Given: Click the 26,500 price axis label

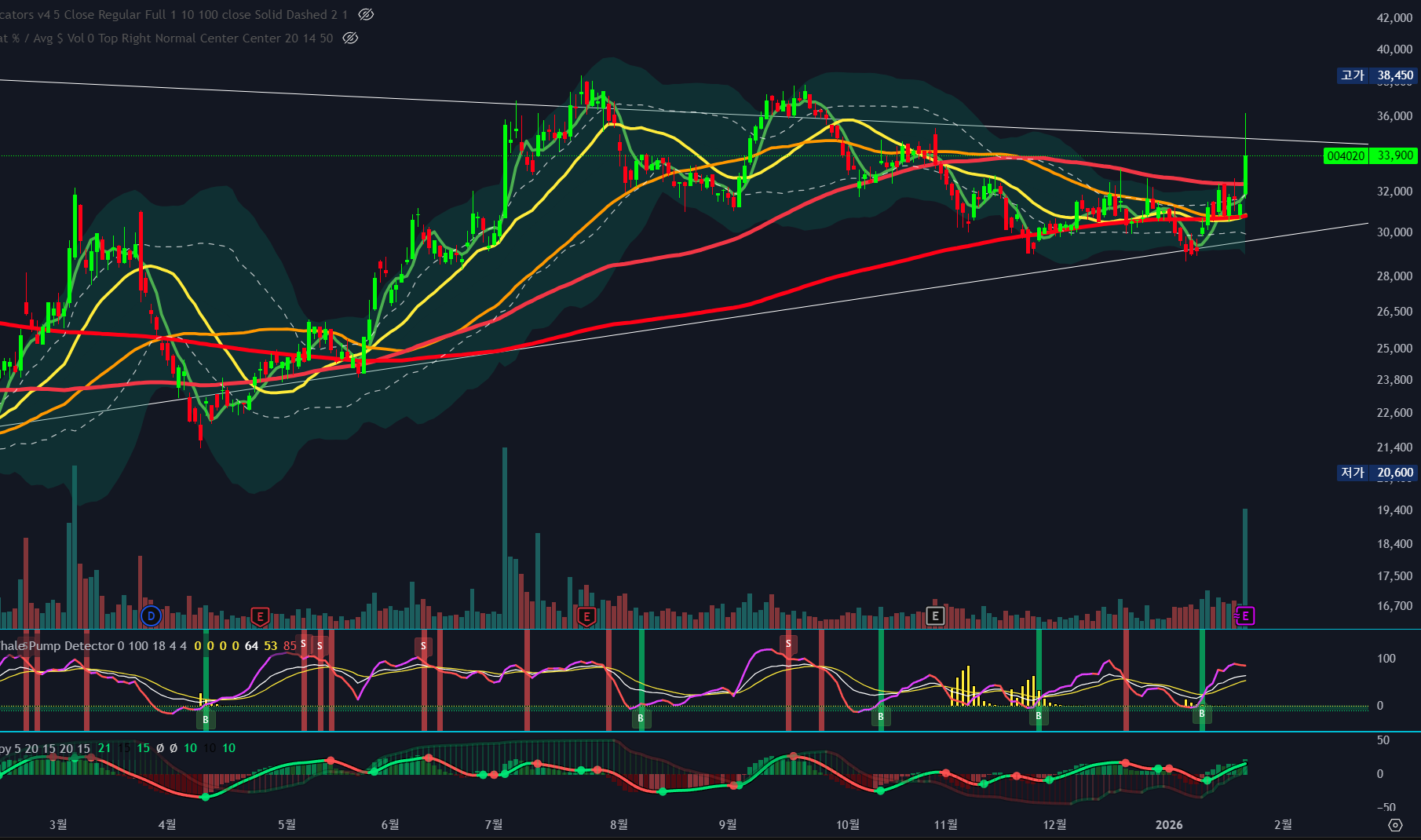Looking at the screenshot, I should click(x=1394, y=311).
